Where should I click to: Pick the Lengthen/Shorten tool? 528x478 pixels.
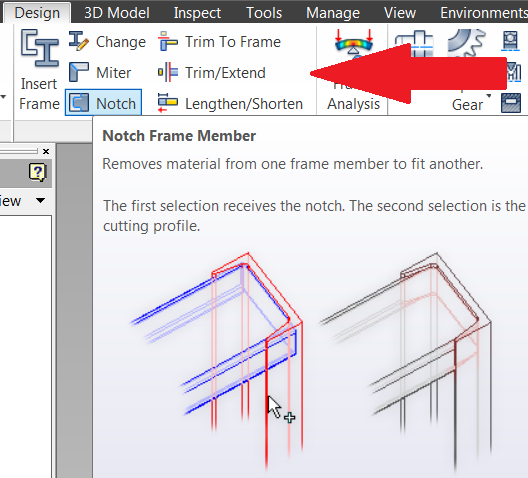(230, 103)
